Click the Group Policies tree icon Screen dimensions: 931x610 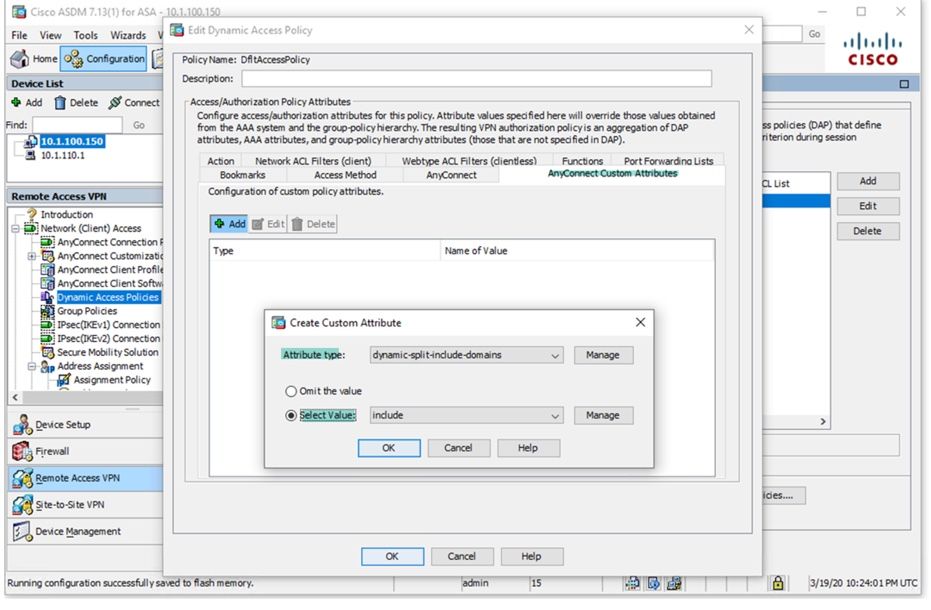47,311
